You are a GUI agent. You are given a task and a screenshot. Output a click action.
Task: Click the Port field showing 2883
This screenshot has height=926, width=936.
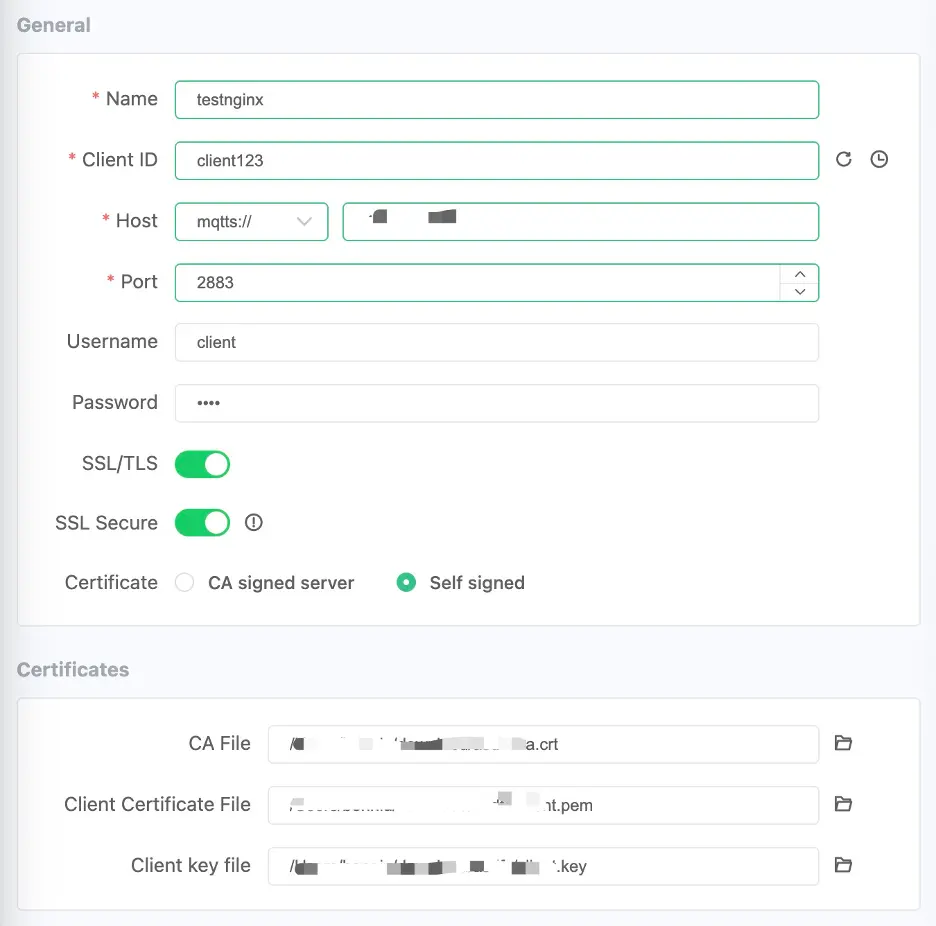click(x=476, y=283)
